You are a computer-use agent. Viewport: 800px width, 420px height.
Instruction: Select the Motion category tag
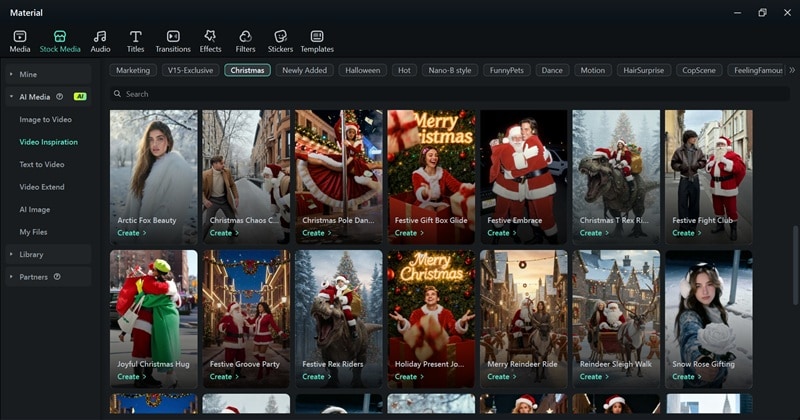tap(592, 70)
